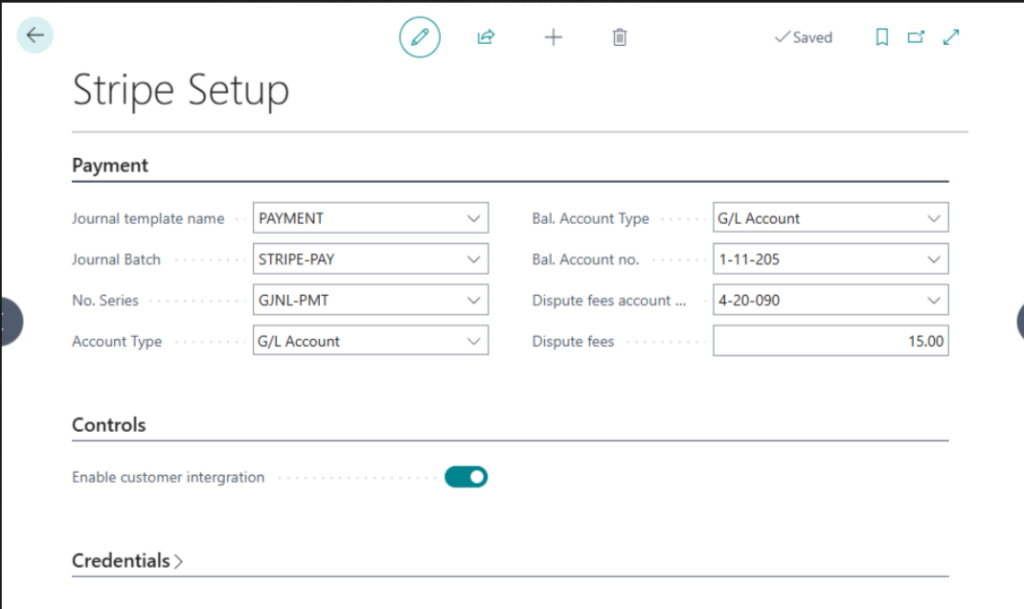Click the GJNL-PMT No. Series field

click(370, 300)
